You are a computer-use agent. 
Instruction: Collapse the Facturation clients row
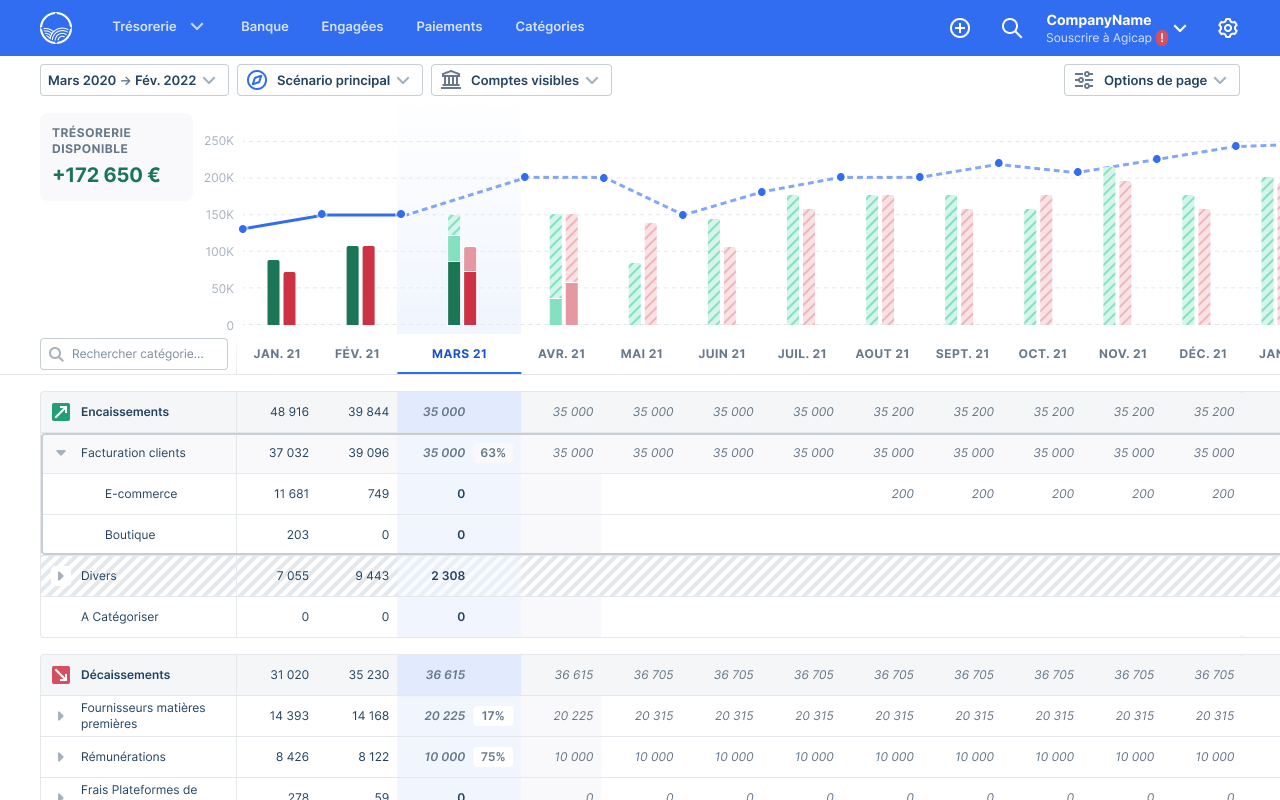tap(61, 453)
